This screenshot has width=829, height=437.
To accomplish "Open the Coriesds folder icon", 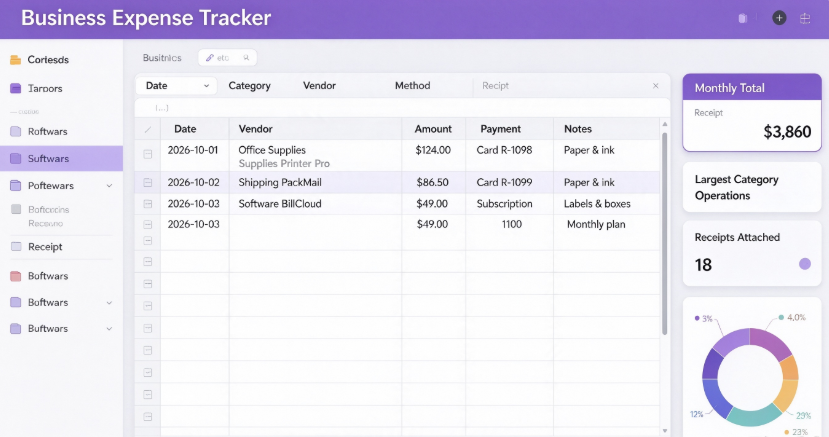I will pyautogui.click(x=15, y=60).
